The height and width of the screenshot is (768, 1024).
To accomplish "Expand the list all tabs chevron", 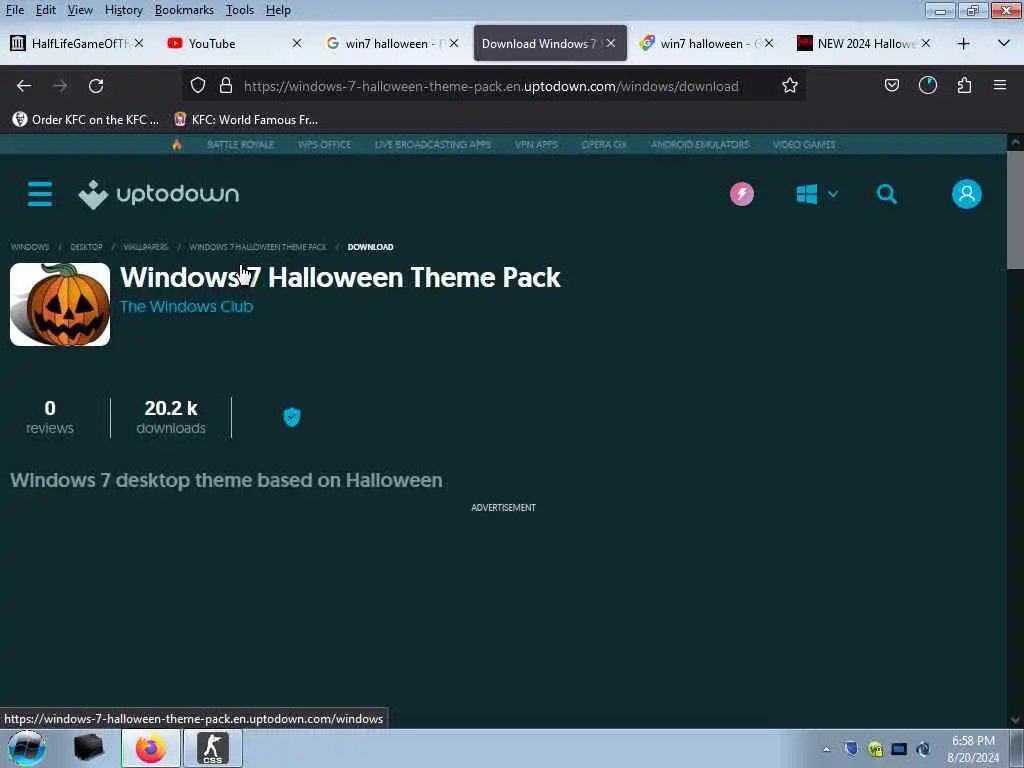I will [x=1004, y=44].
